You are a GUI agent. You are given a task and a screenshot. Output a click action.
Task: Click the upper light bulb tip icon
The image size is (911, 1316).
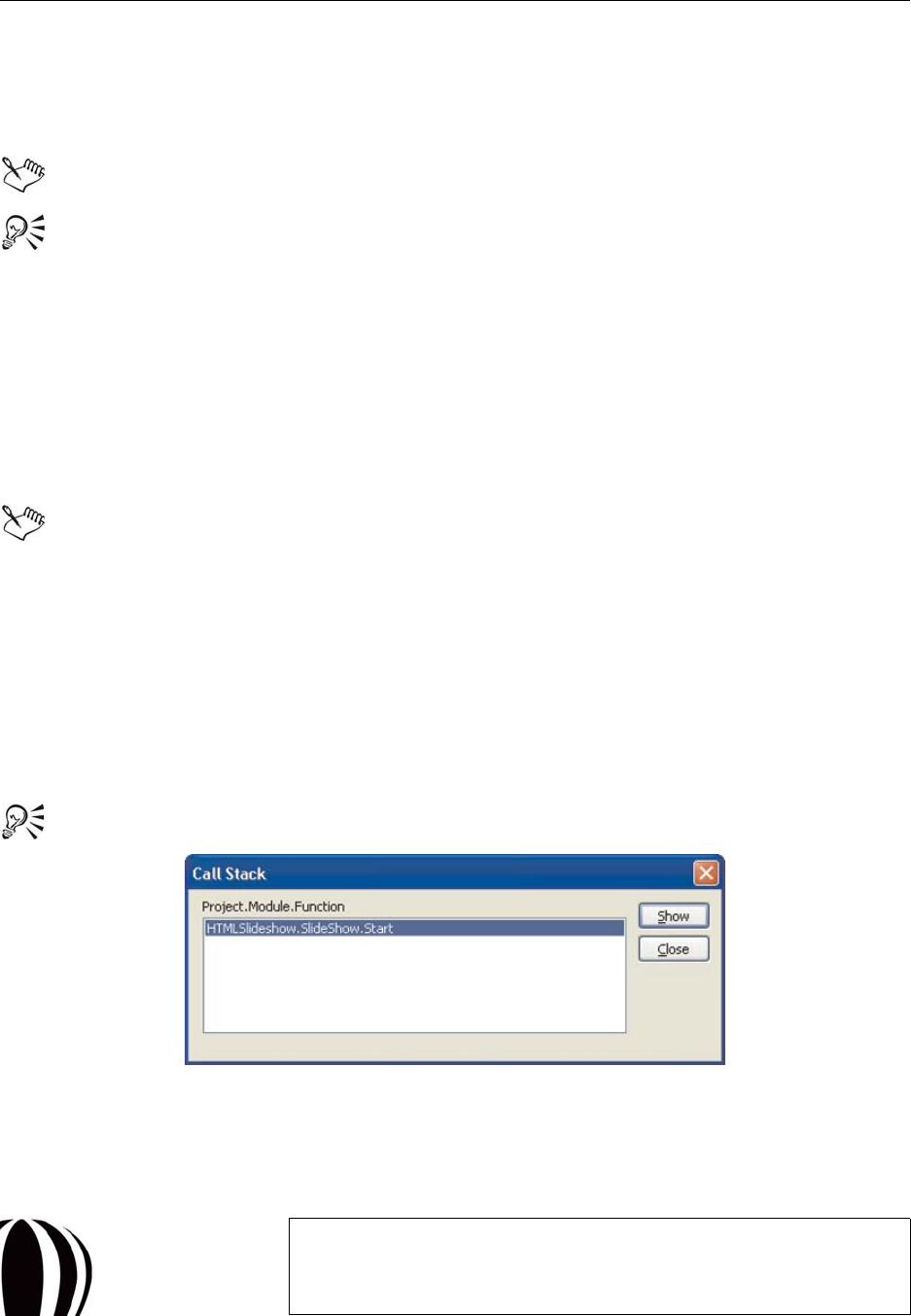24,232
